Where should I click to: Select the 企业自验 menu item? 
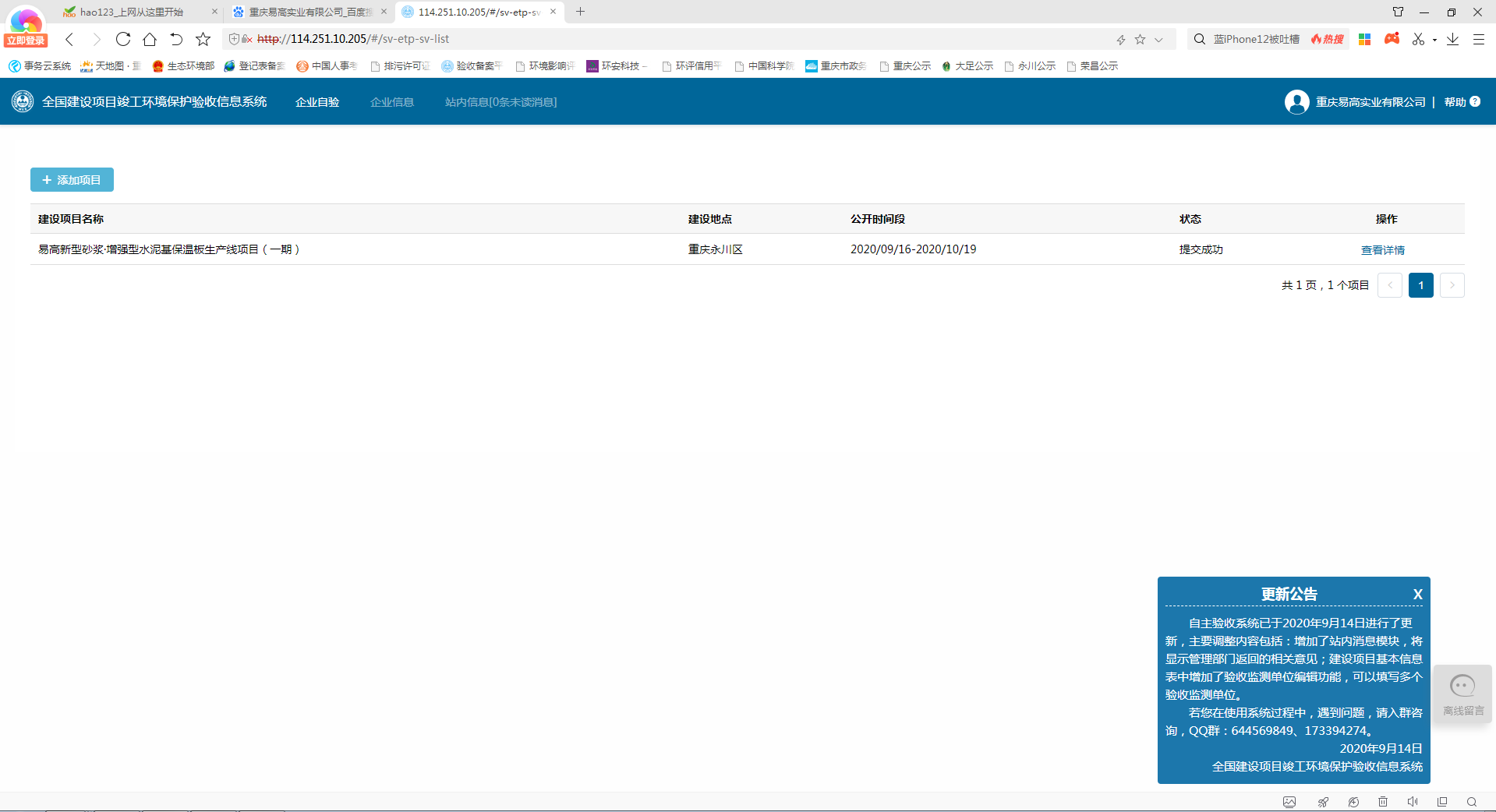(317, 102)
